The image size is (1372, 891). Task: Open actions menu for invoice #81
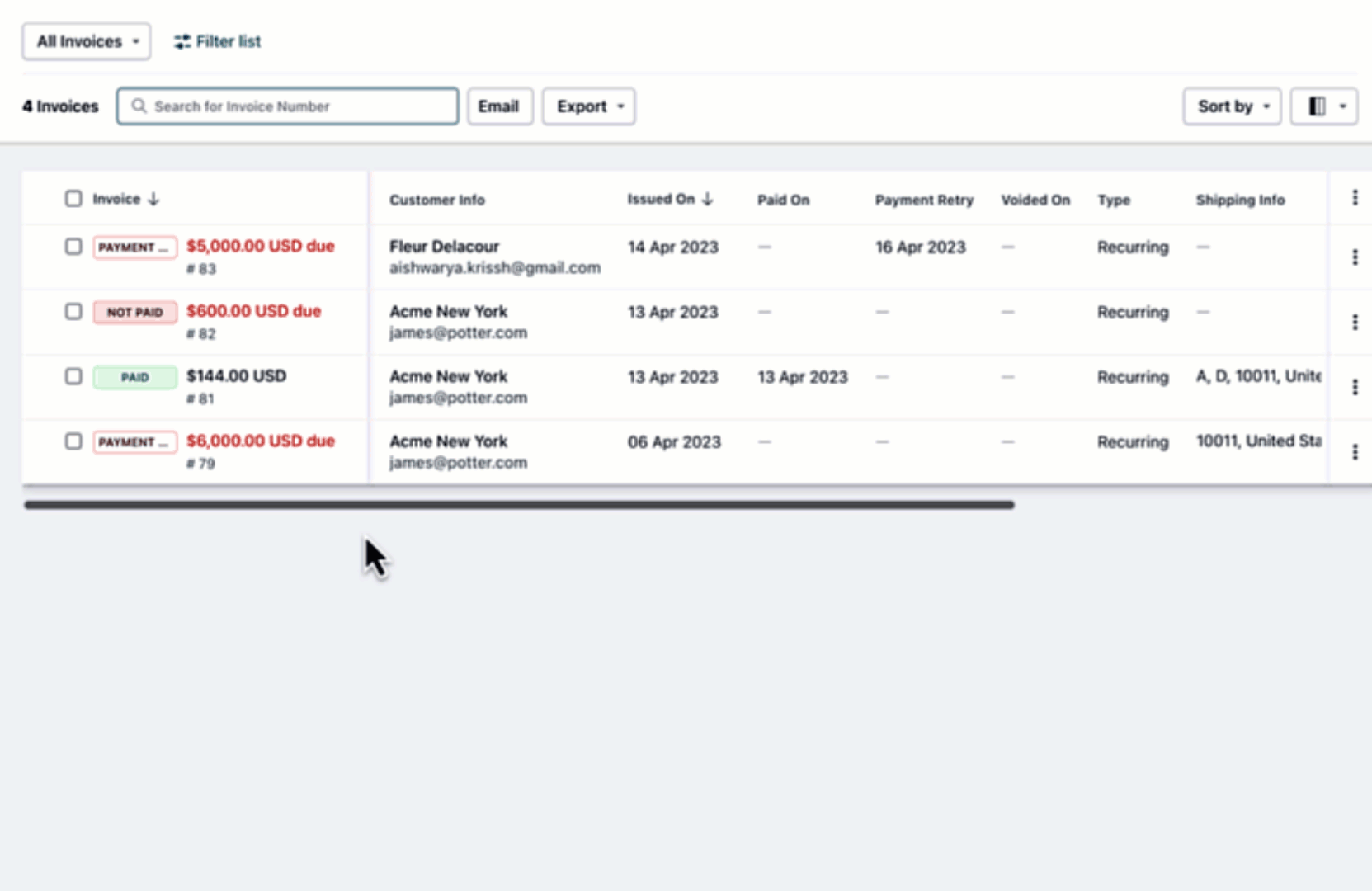(1355, 387)
